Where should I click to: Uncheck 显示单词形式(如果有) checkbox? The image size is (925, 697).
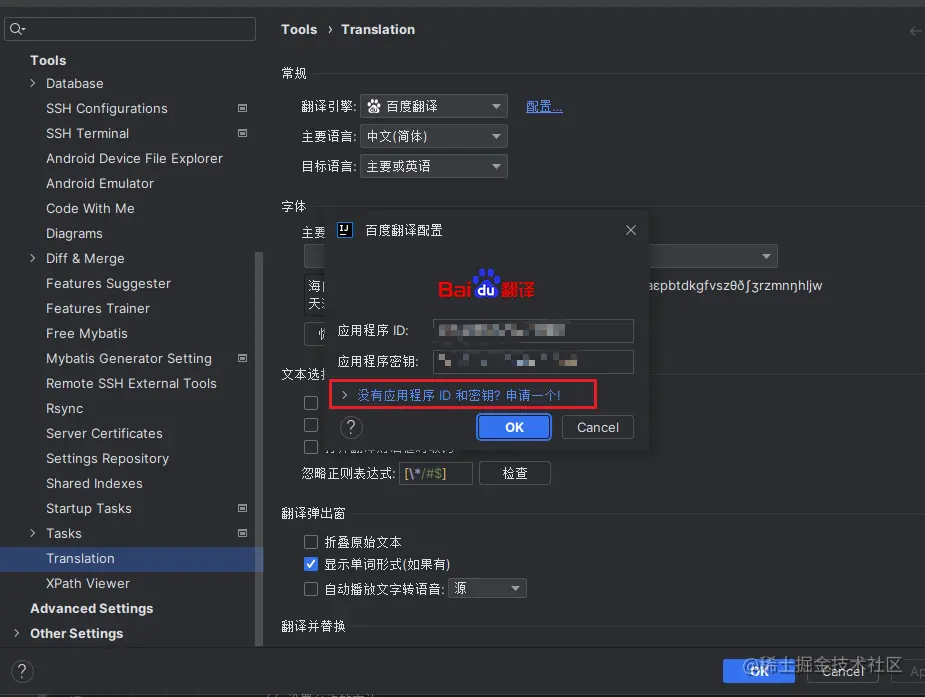click(311, 564)
